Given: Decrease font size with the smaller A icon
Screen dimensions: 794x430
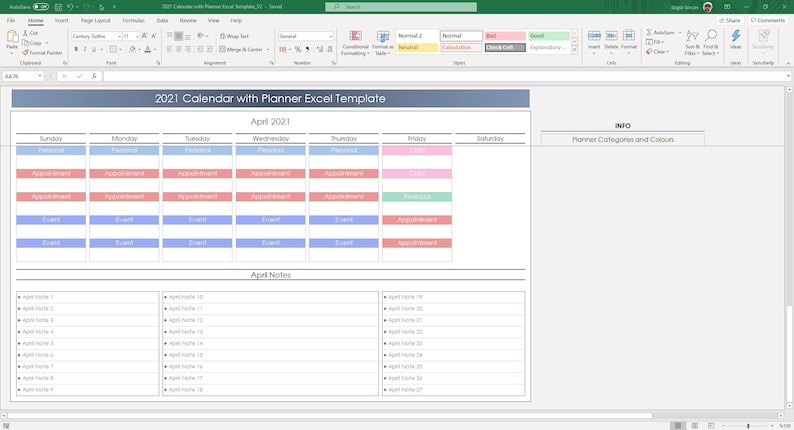Looking at the screenshot, I should [154, 36].
